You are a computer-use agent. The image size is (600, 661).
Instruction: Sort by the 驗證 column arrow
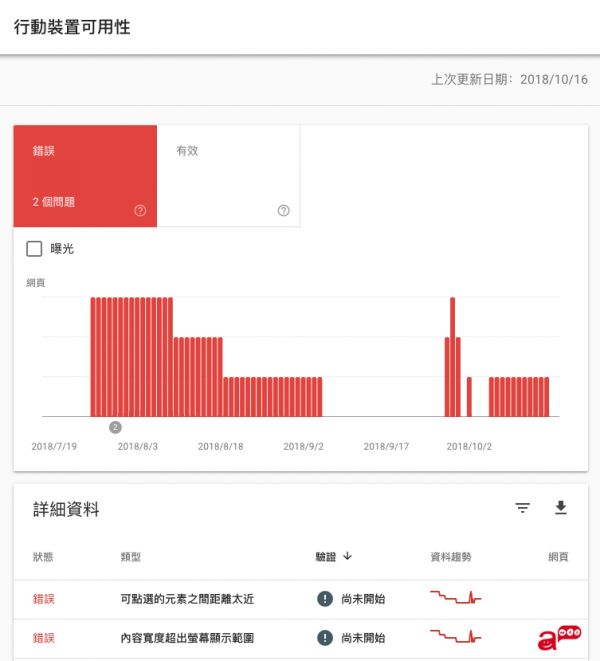pos(347,556)
